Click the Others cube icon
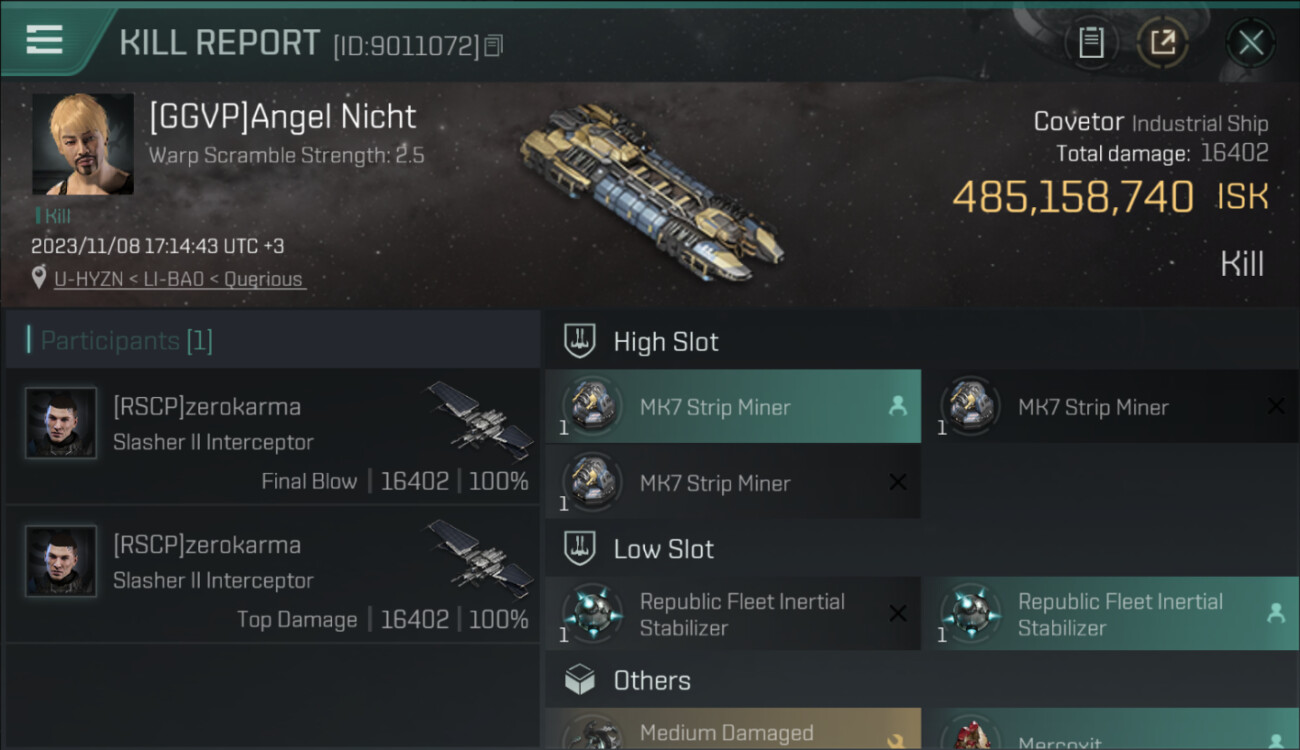 tap(581, 680)
